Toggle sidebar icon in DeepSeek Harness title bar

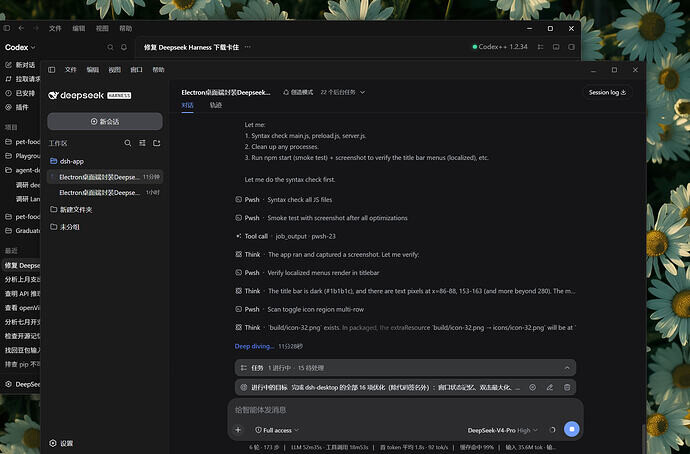tap(51, 70)
